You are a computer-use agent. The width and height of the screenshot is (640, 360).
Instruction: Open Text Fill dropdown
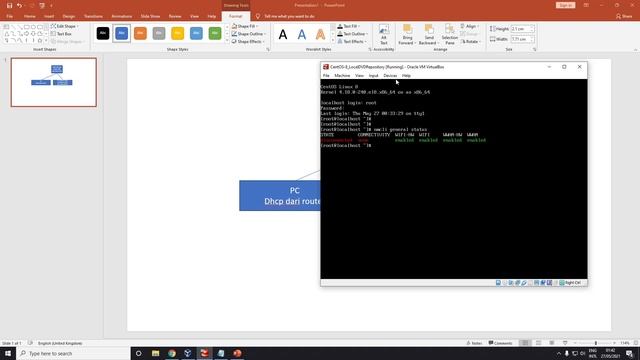click(349, 26)
